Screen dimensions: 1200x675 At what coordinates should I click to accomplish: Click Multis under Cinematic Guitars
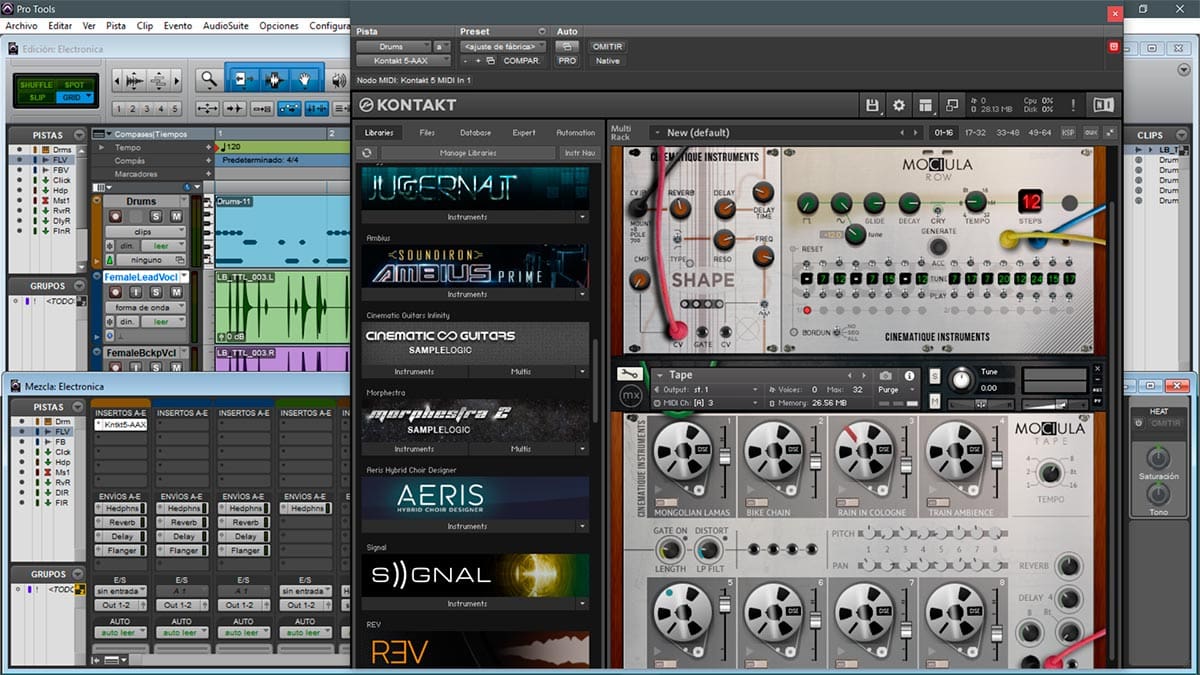[x=520, y=371]
